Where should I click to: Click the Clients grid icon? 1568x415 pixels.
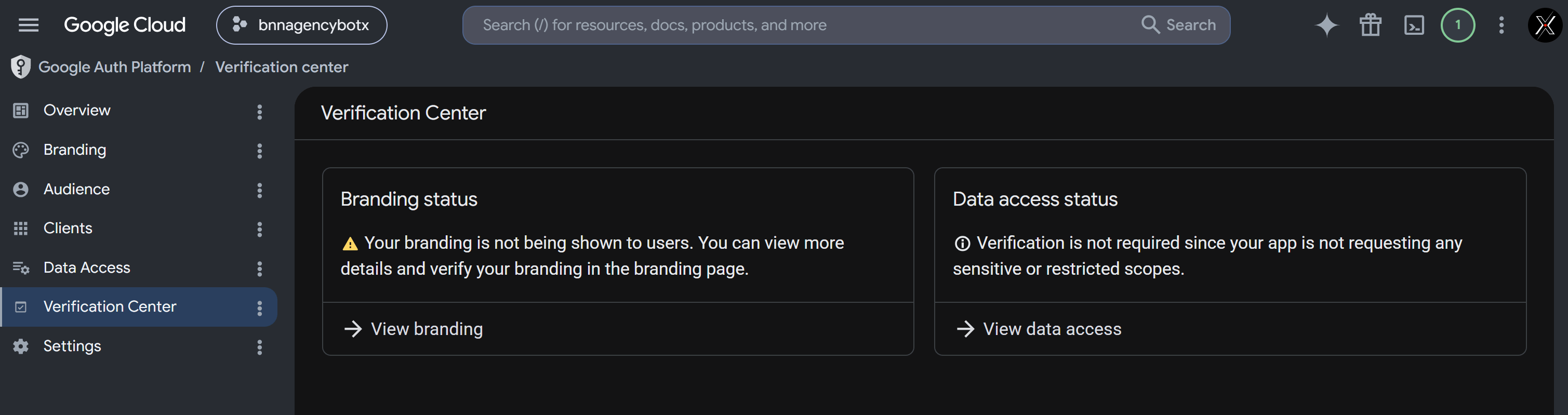(21, 228)
